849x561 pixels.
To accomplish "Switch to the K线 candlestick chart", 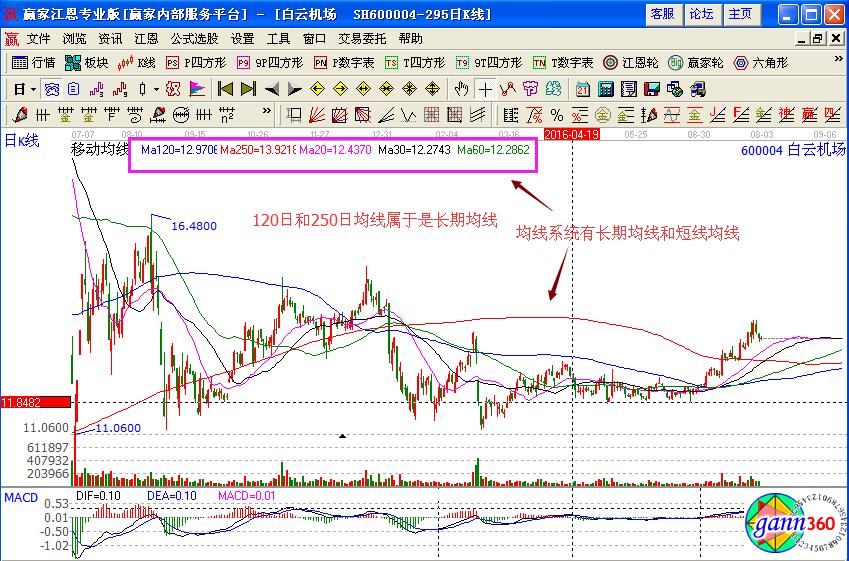I will click(138, 62).
